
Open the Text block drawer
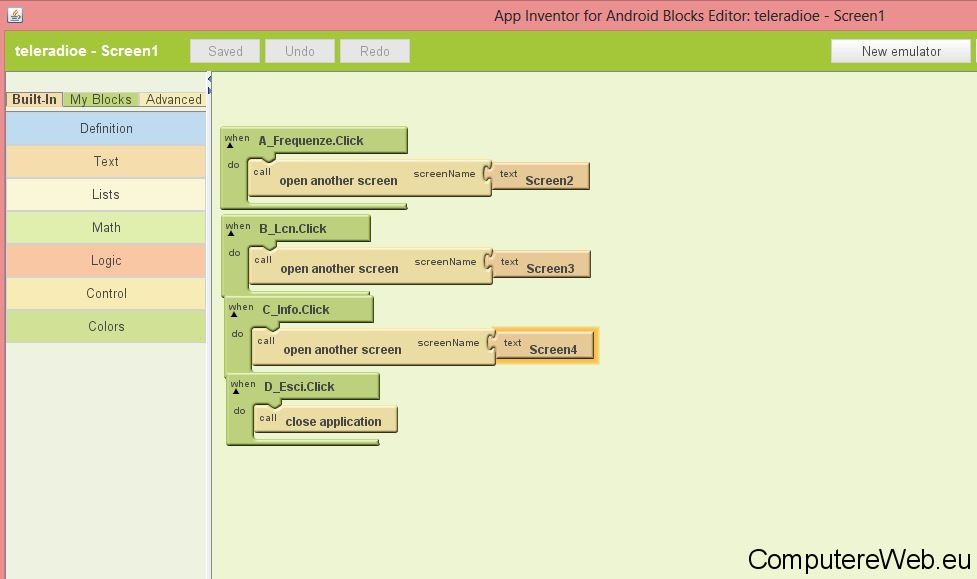pyautogui.click(x=106, y=161)
